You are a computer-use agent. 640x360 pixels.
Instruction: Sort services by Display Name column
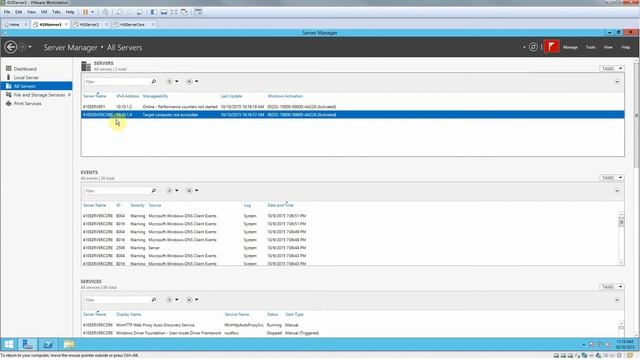coord(129,315)
